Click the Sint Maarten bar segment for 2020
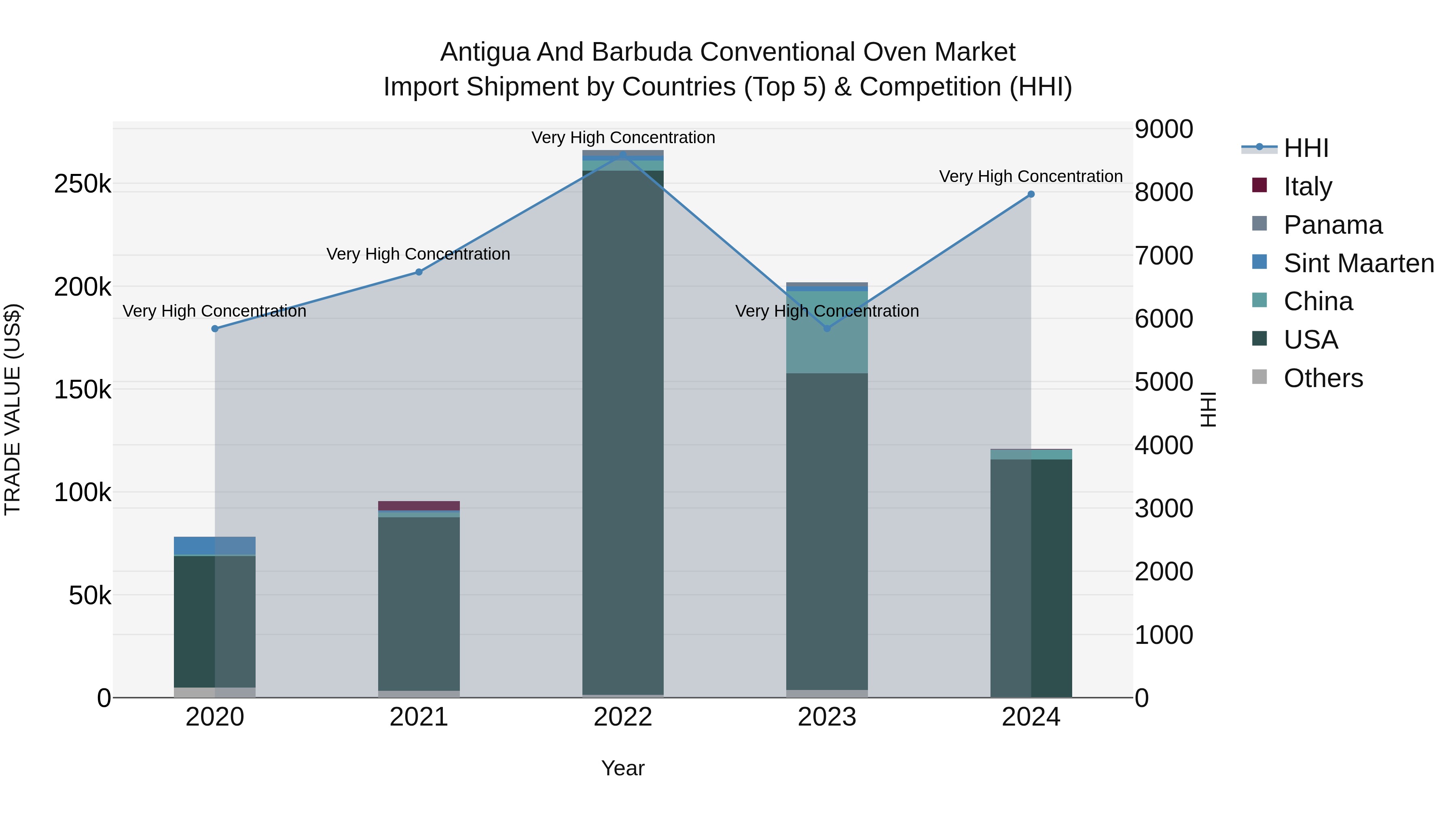This screenshot has height=819, width=1456. (215, 546)
